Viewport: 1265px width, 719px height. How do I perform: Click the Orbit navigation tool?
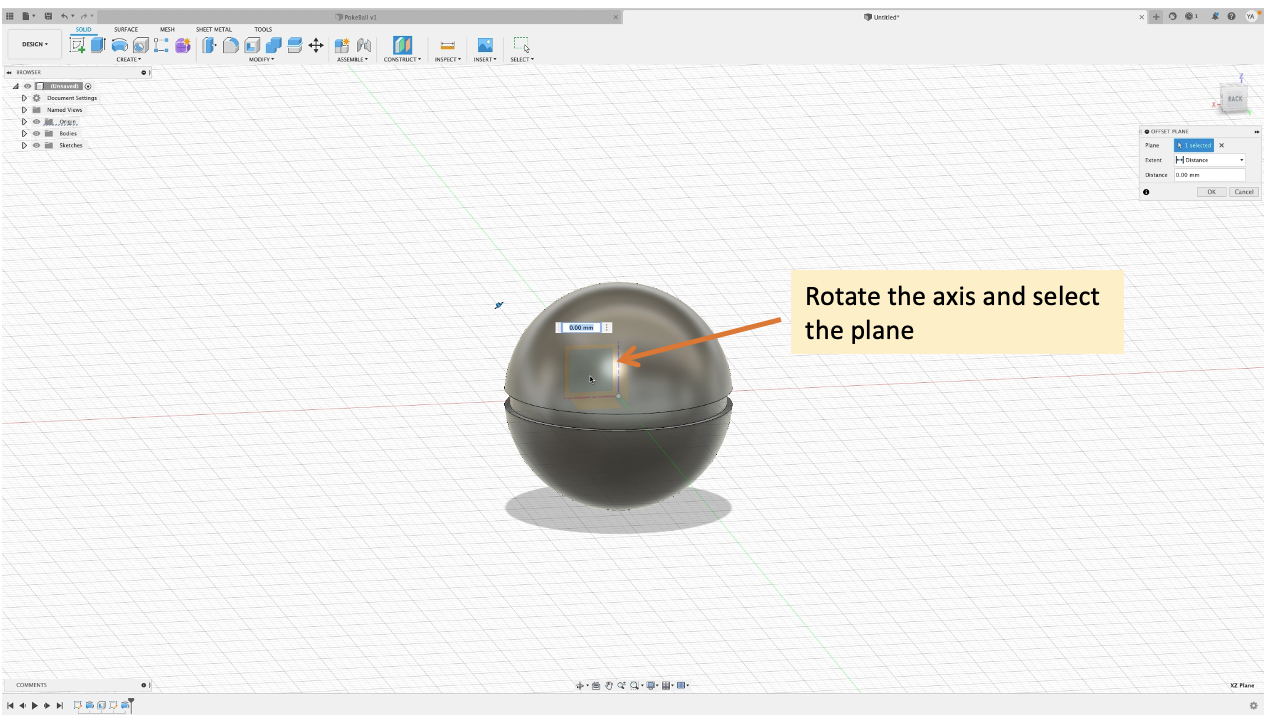point(581,685)
